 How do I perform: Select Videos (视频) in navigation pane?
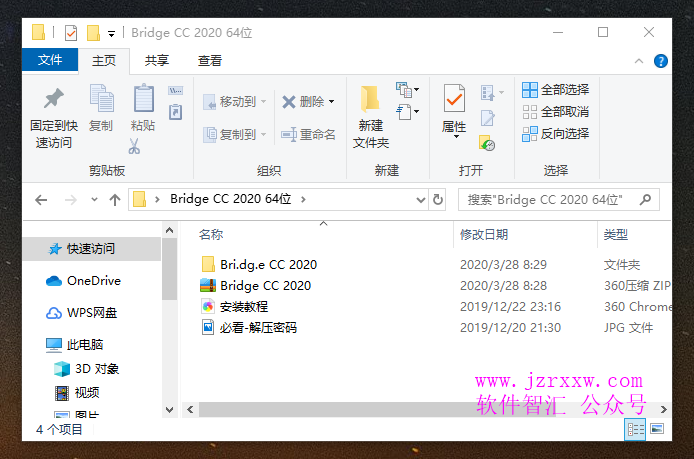click(x=77, y=393)
